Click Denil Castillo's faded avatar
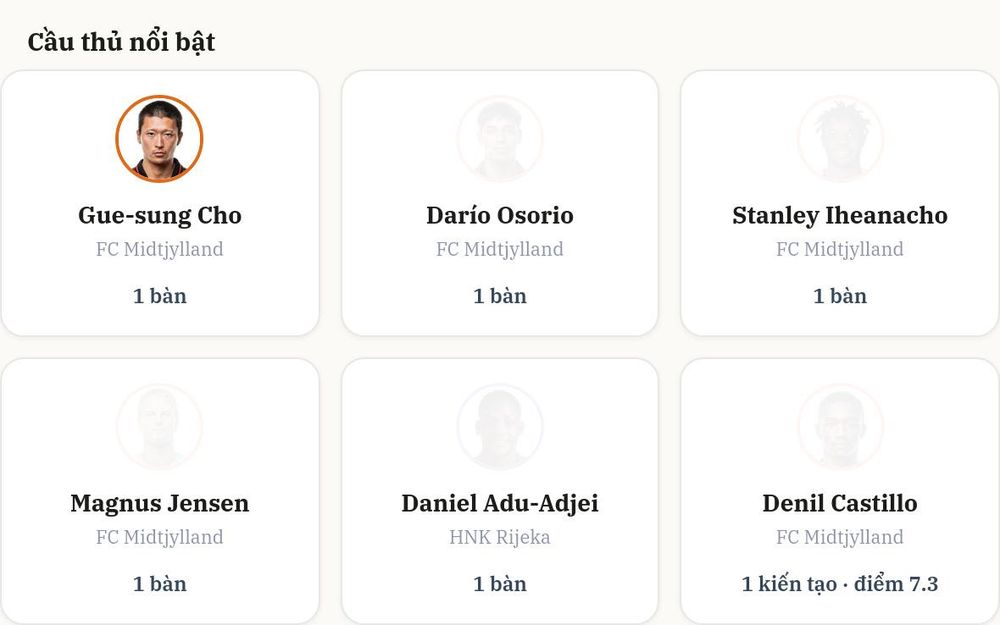Viewport: 1000px width, 625px height. click(840, 427)
